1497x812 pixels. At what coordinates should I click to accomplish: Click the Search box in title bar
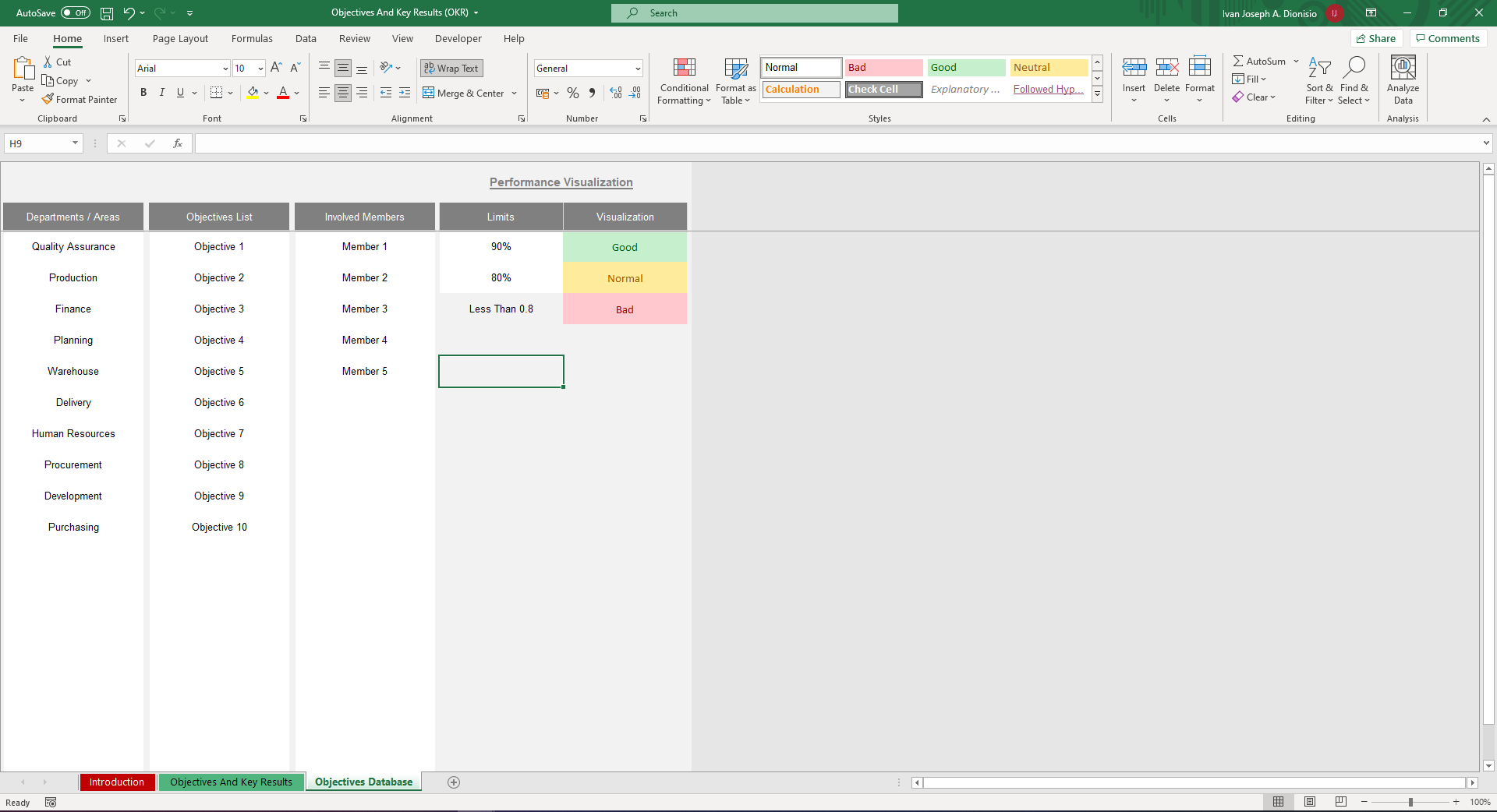(755, 13)
